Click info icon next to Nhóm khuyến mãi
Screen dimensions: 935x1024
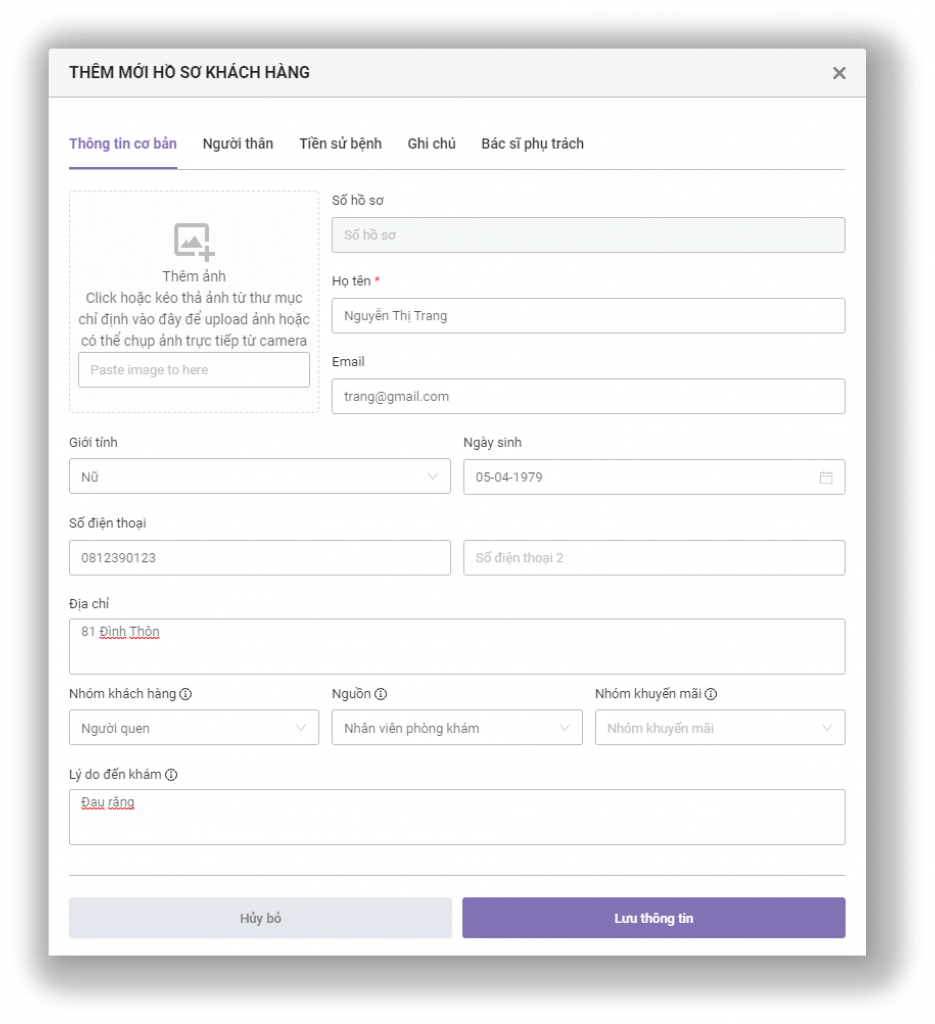pyautogui.click(x=710, y=694)
